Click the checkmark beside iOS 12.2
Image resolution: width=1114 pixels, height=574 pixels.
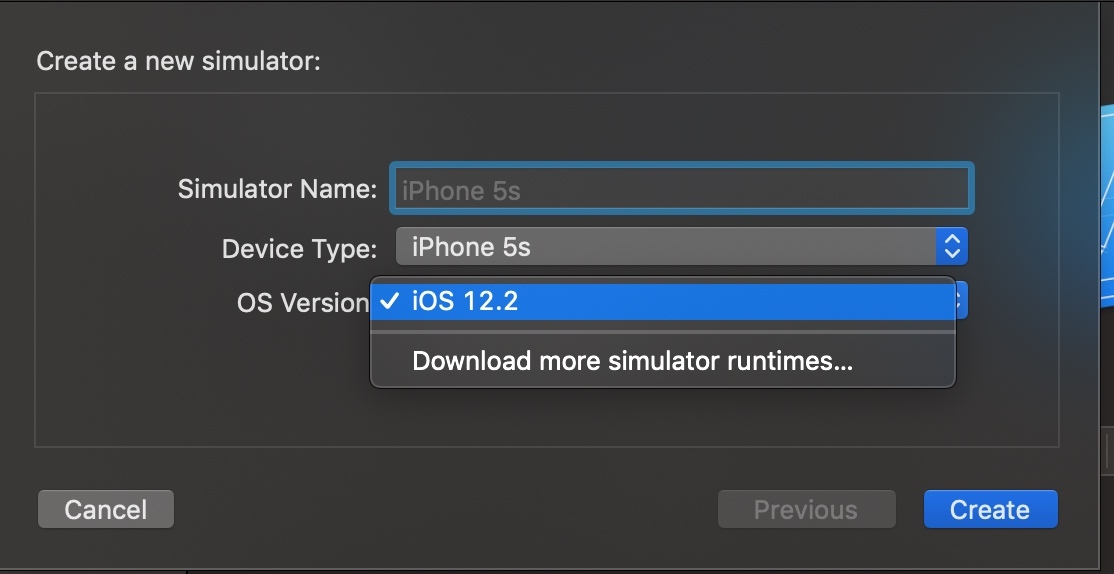pyautogui.click(x=389, y=301)
